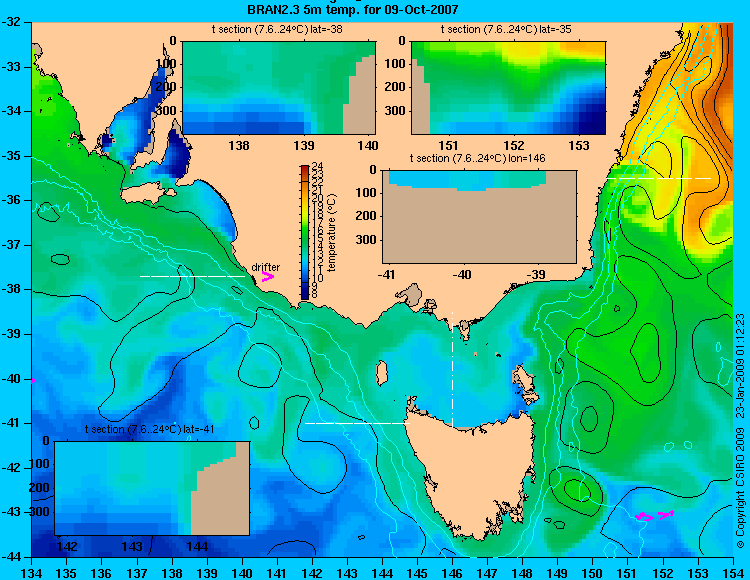Click the white dashed transect line at latitude -35
750x580 pixels.
[659, 178]
